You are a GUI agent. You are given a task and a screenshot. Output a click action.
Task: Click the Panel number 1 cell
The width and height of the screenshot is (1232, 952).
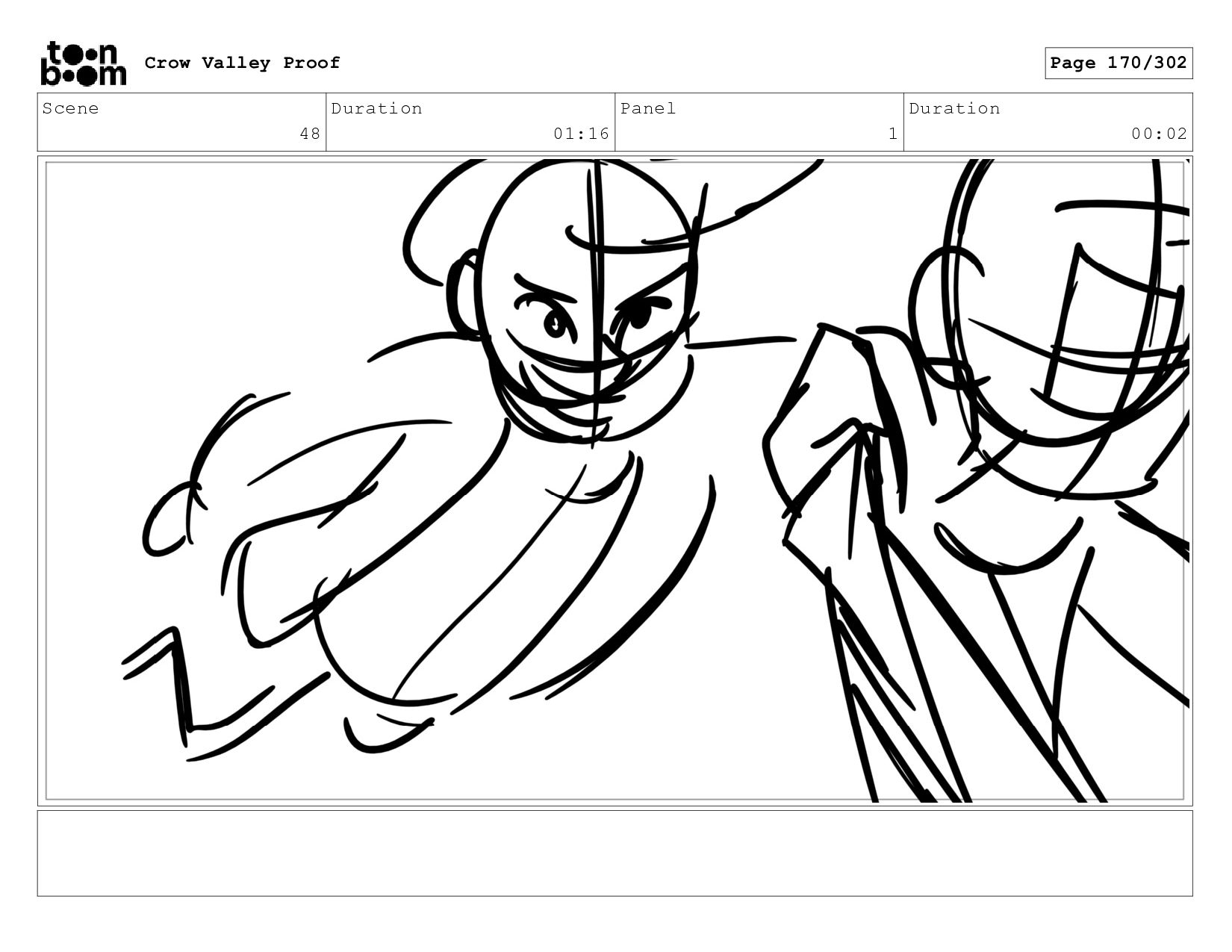click(759, 122)
